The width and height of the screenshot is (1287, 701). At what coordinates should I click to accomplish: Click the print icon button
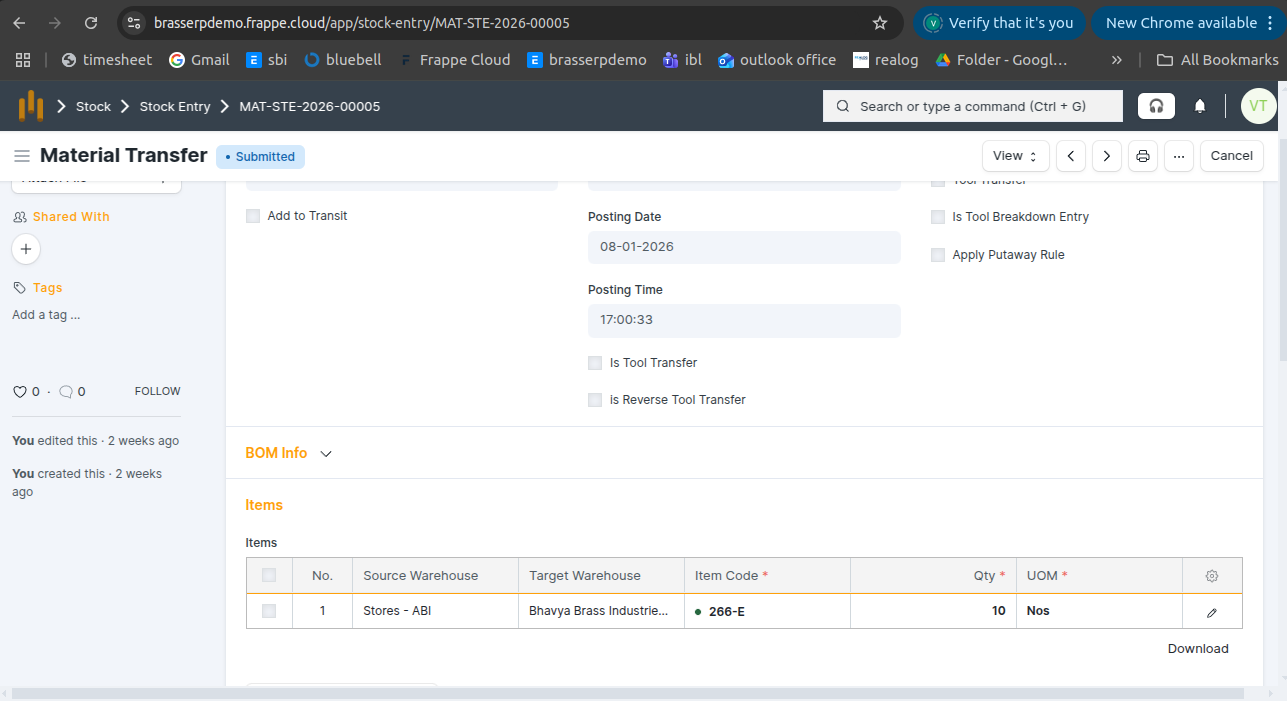(1142, 156)
